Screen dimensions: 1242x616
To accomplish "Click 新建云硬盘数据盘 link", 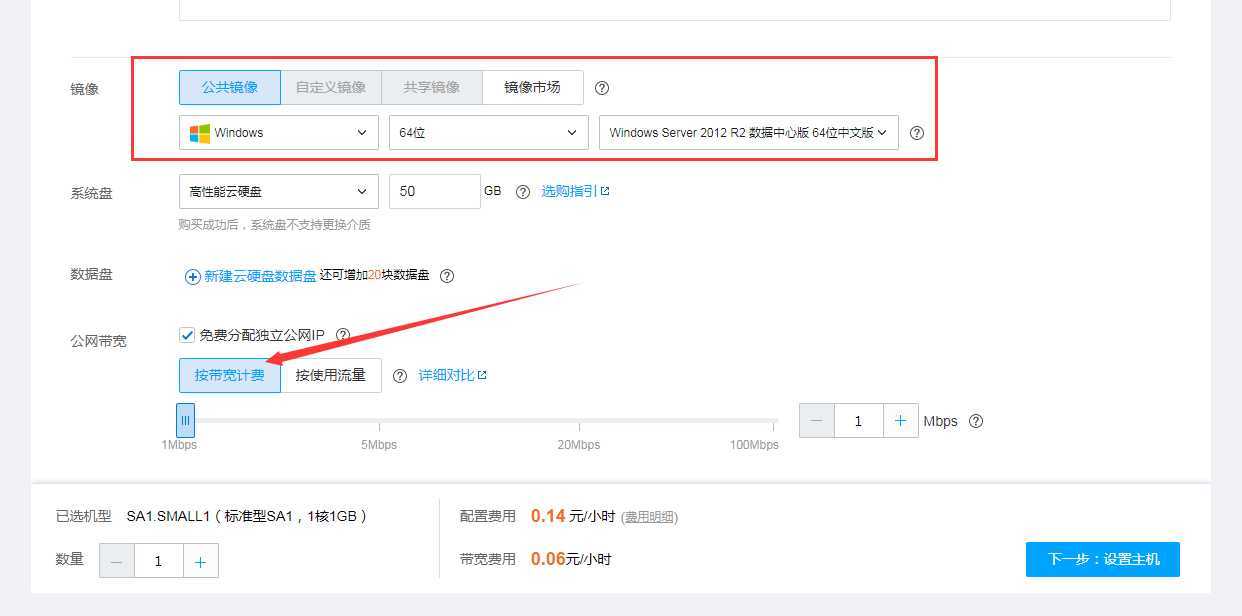I will click(x=261, y=276).
